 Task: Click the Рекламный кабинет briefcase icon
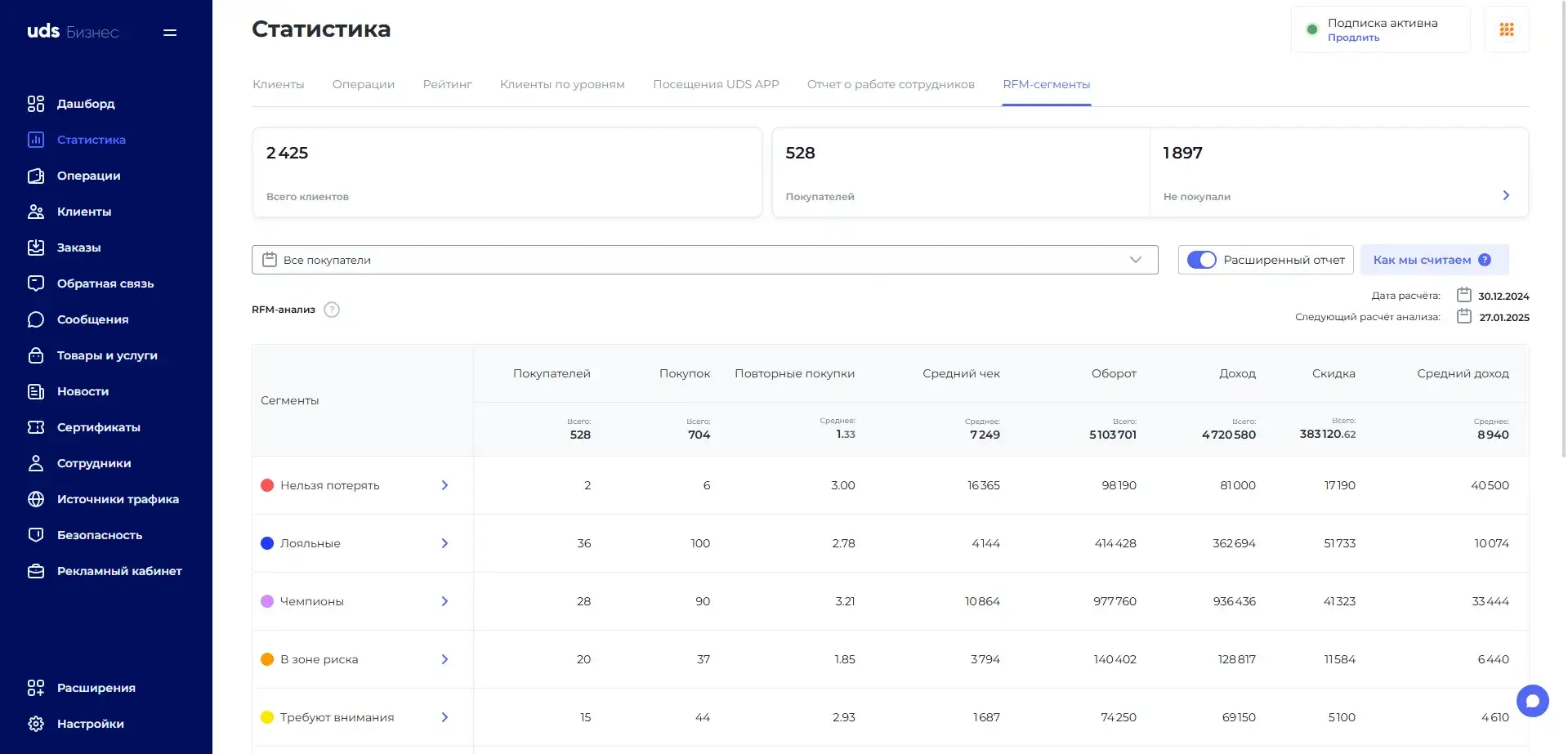[x=36, y=571]
